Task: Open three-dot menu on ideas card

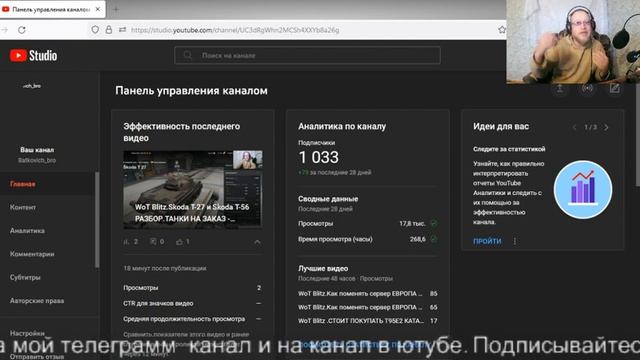Action: [515, 241]
